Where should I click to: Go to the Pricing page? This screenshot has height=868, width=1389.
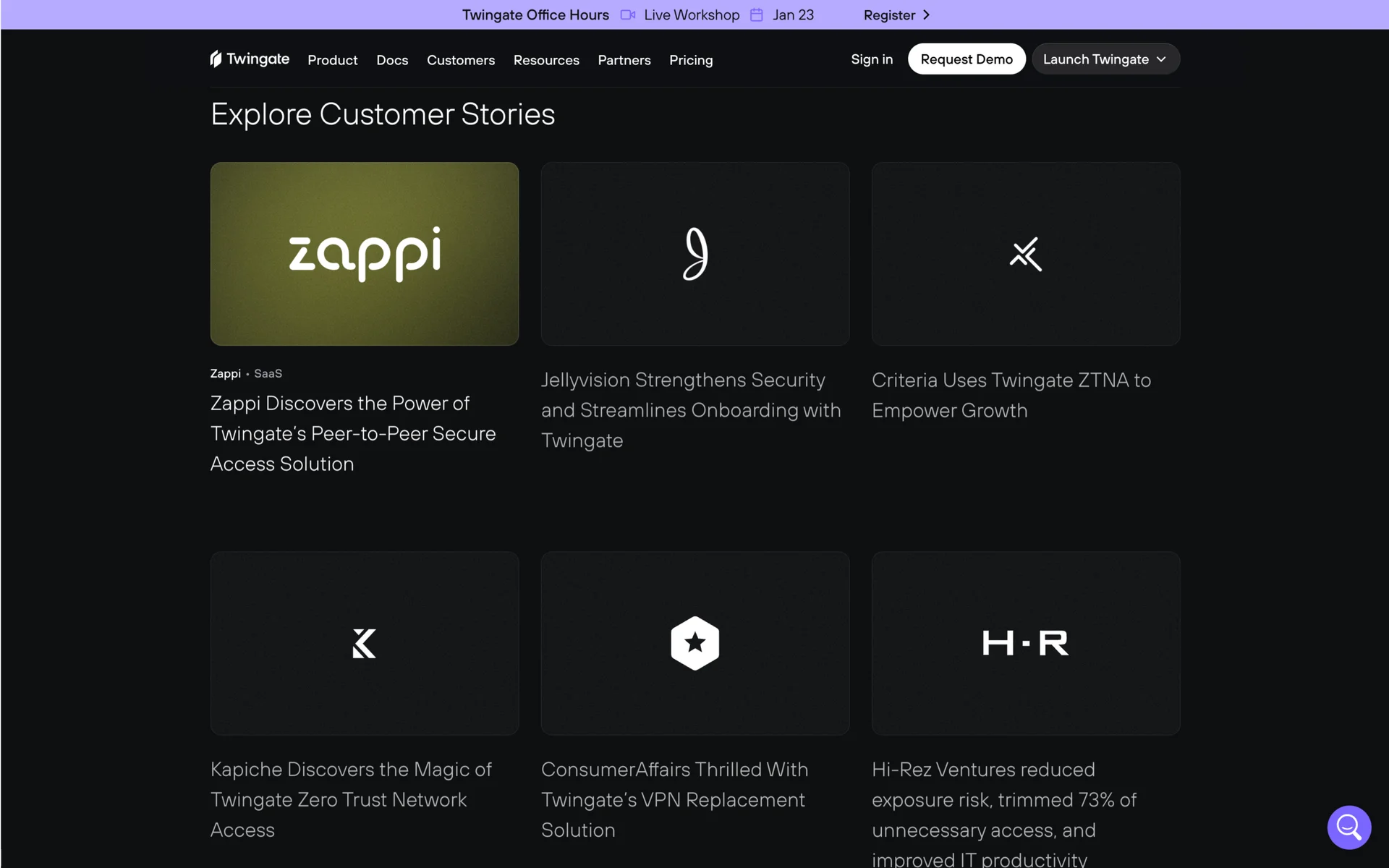tap(691, 60)
